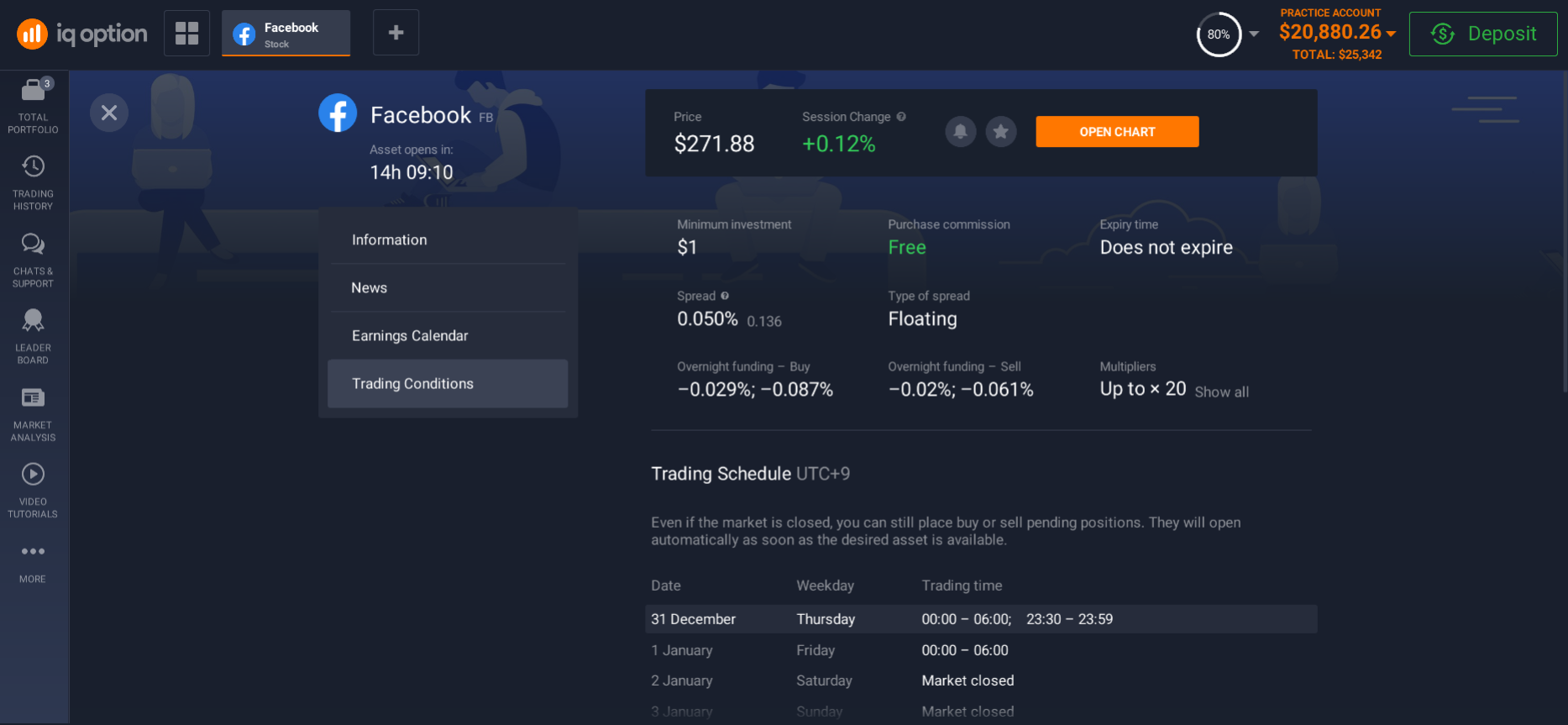Open Total Portfolio in the sidebar
The image size is (1568, 725).
click(x=34, y=107)
